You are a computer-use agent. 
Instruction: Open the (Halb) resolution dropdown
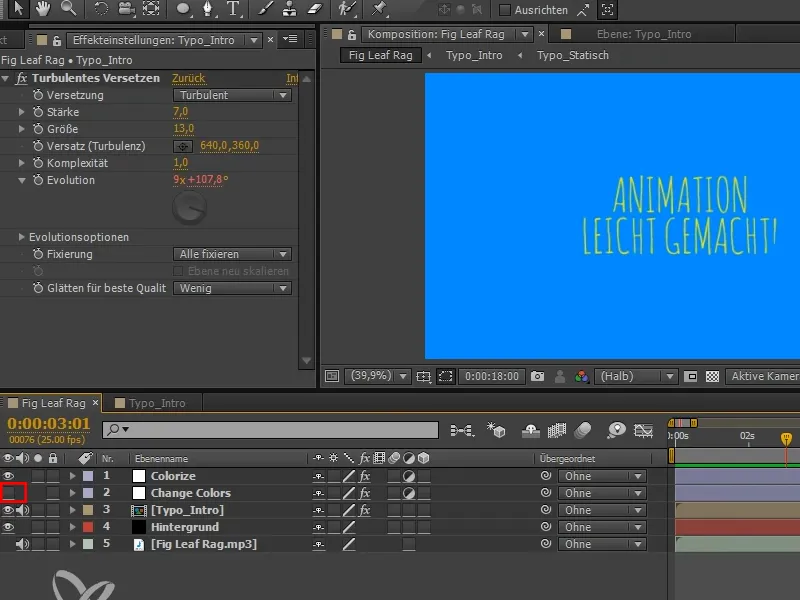636,377
